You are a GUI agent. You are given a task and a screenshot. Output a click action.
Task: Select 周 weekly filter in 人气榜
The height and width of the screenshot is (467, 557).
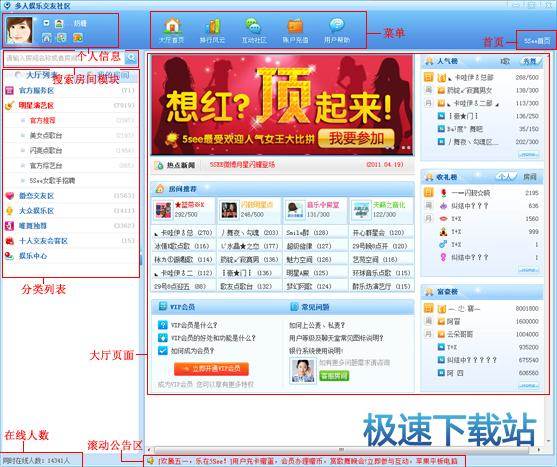click(429, 90)
